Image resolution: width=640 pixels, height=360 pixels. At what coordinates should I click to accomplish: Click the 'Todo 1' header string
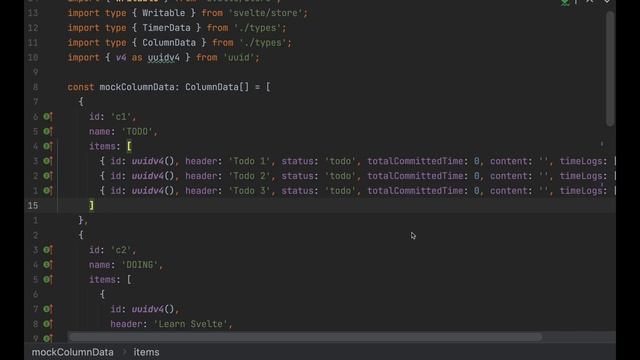point(249,161)
